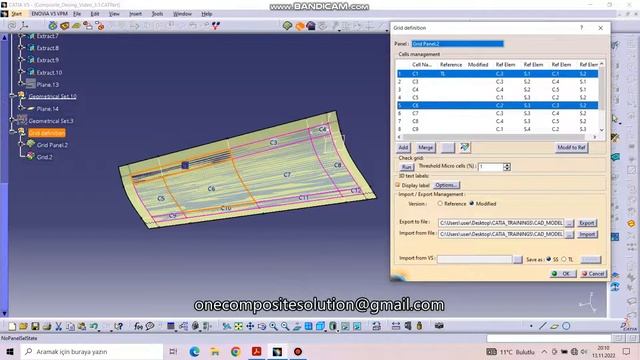The height and width of the screenshot is (360, 640).
Task: Click the Cut scissors icon
Action: click(x=58, y=326)
